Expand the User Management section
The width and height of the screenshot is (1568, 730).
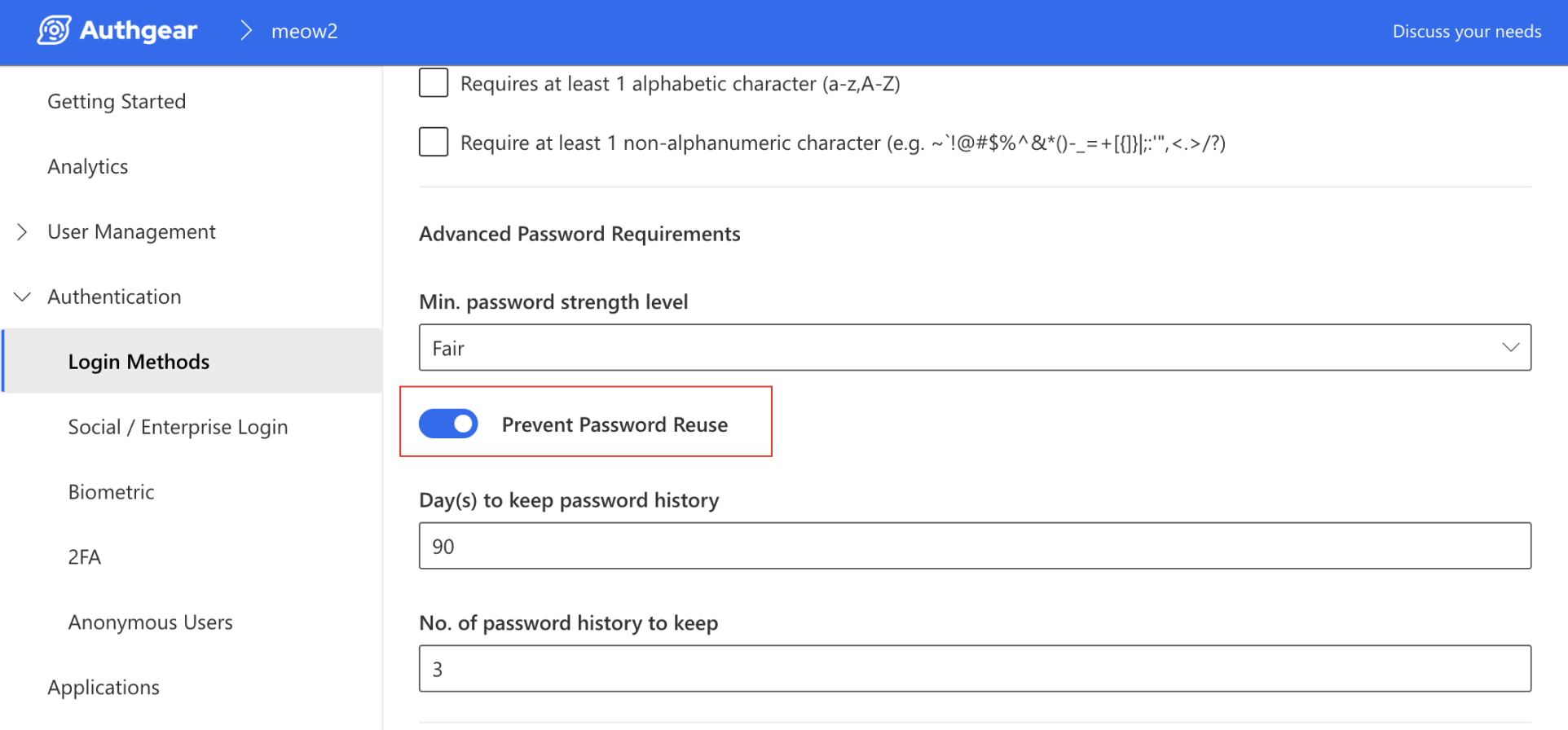pyautogui.click(x=22, y=232)
